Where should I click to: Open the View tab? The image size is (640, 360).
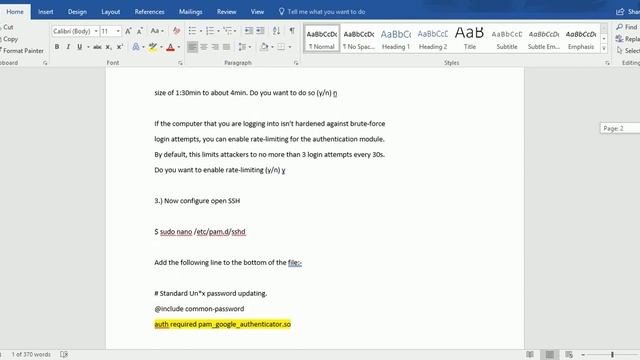point(257,12)
